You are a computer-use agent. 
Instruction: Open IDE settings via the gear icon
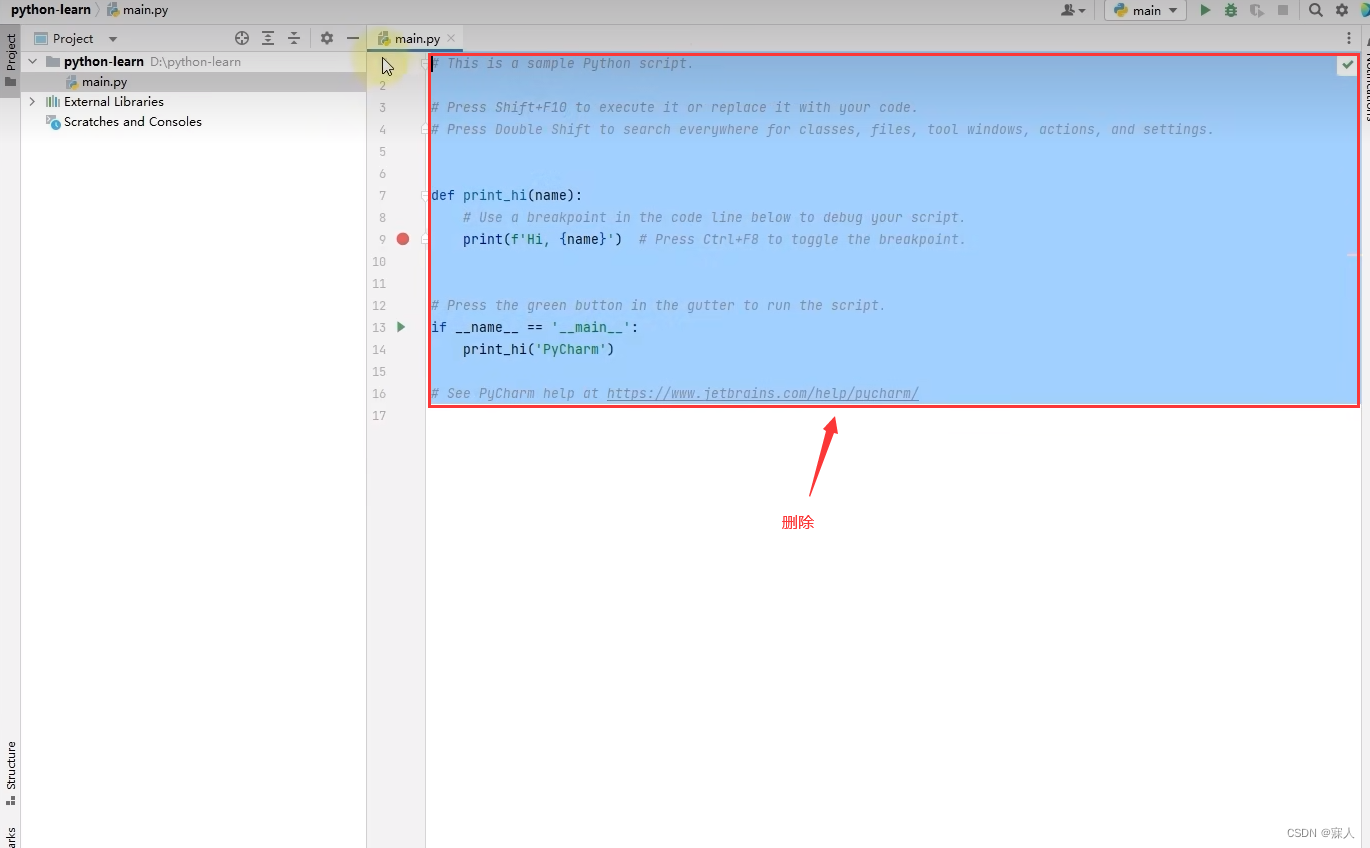point(1341,10)
